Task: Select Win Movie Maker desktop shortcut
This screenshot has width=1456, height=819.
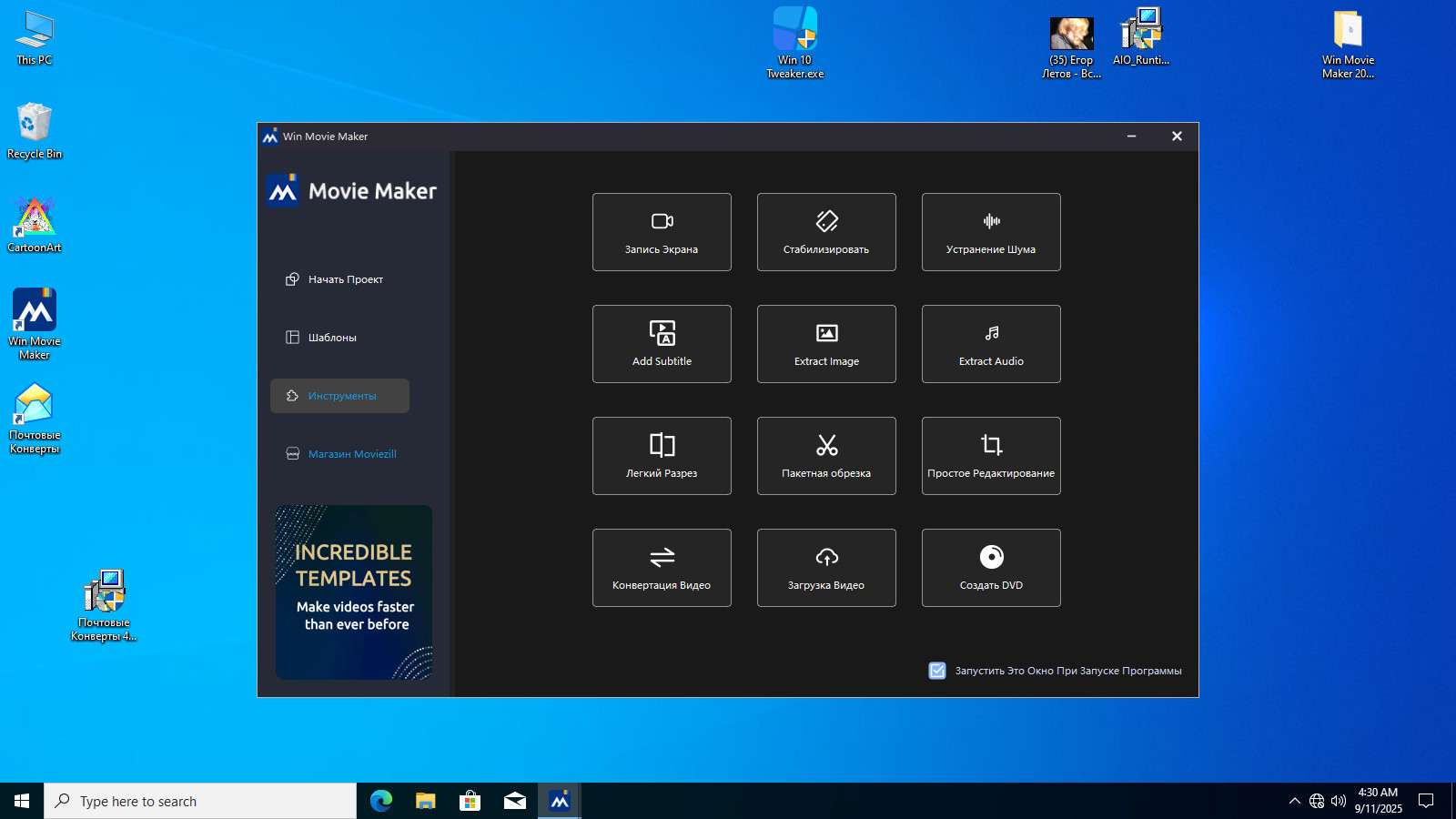Action: click(x=35, y=325)
